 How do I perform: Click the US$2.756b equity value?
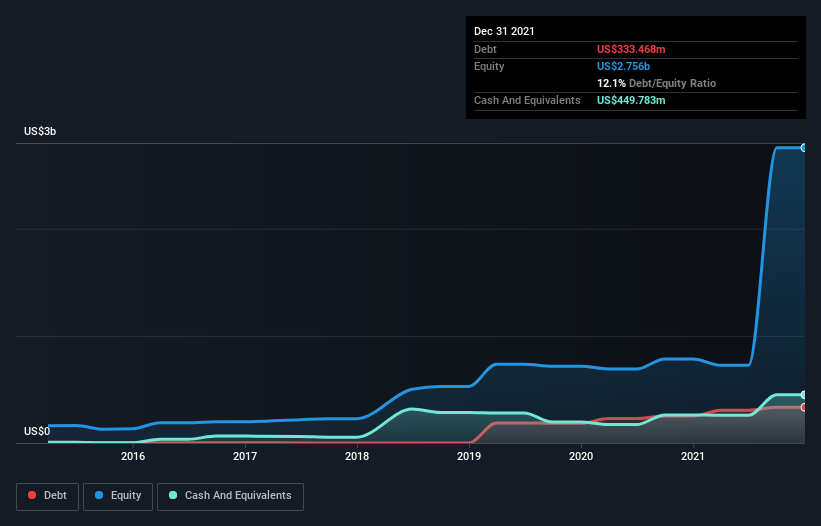tap(623, 66)
